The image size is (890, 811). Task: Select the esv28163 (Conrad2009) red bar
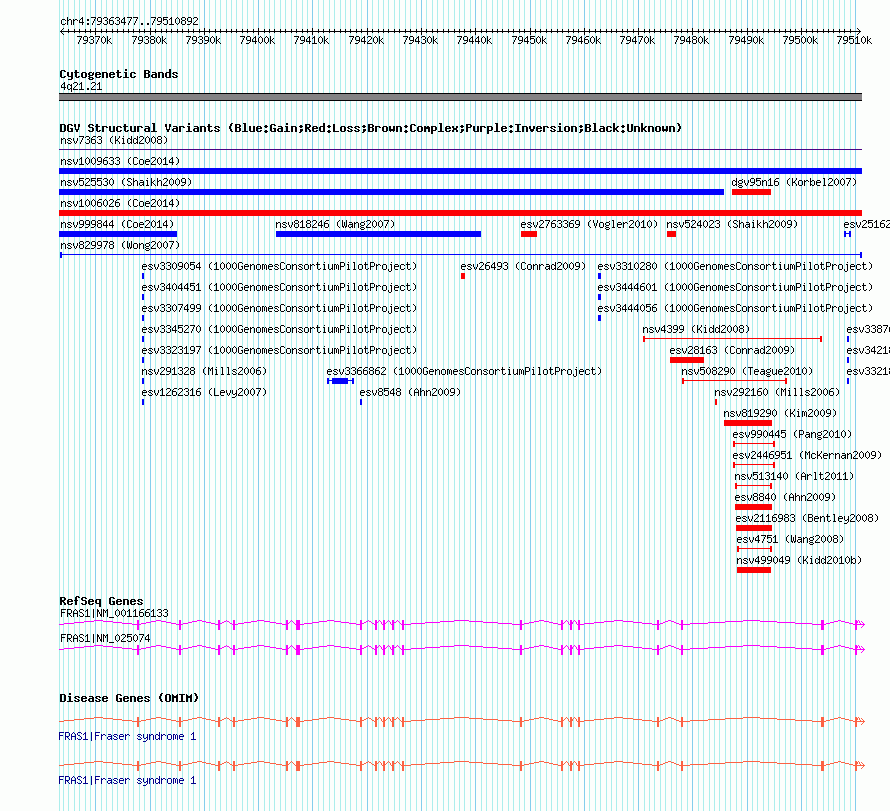tap(687, 360)
